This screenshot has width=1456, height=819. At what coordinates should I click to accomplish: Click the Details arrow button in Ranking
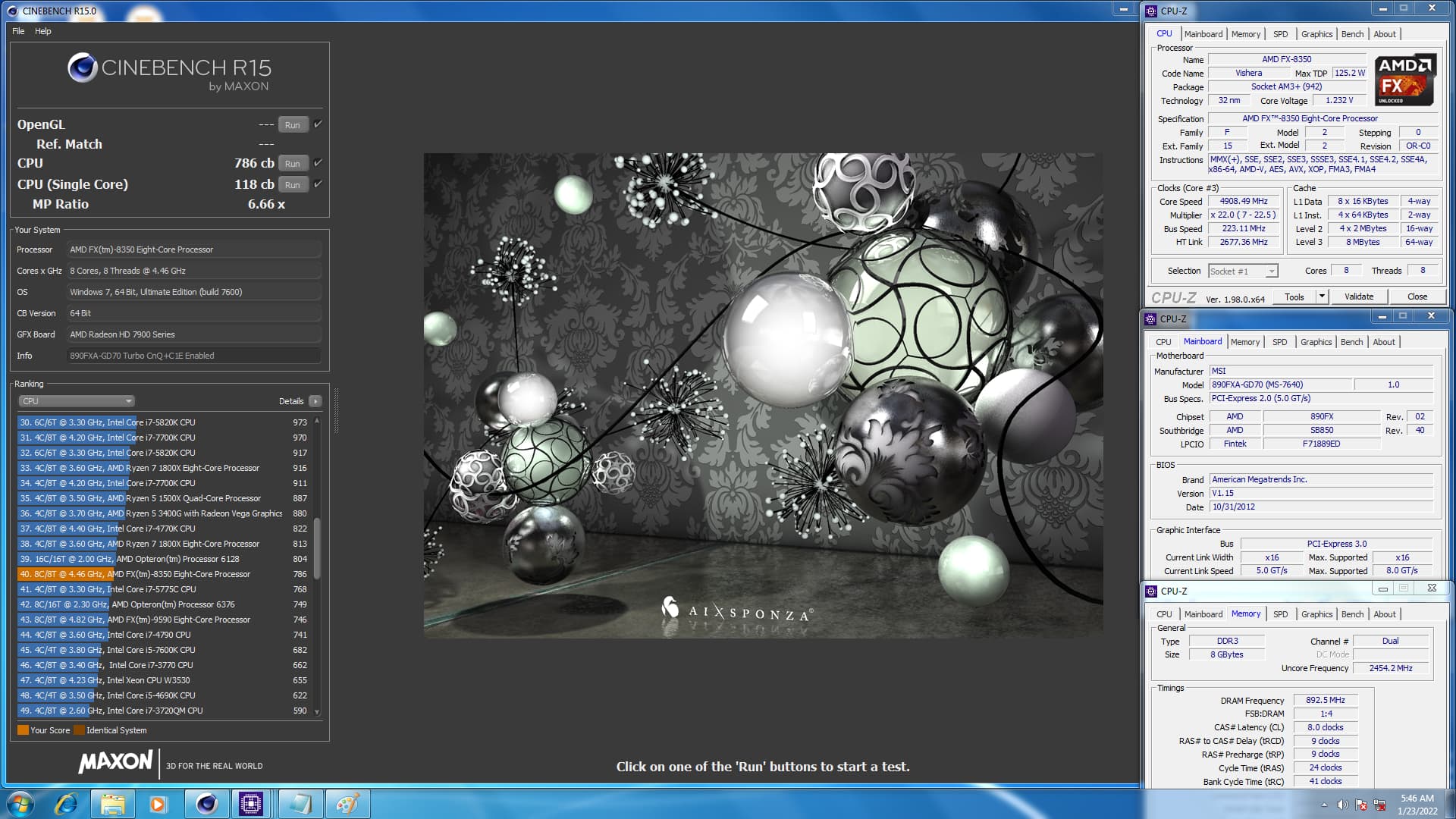pos(315,401)
